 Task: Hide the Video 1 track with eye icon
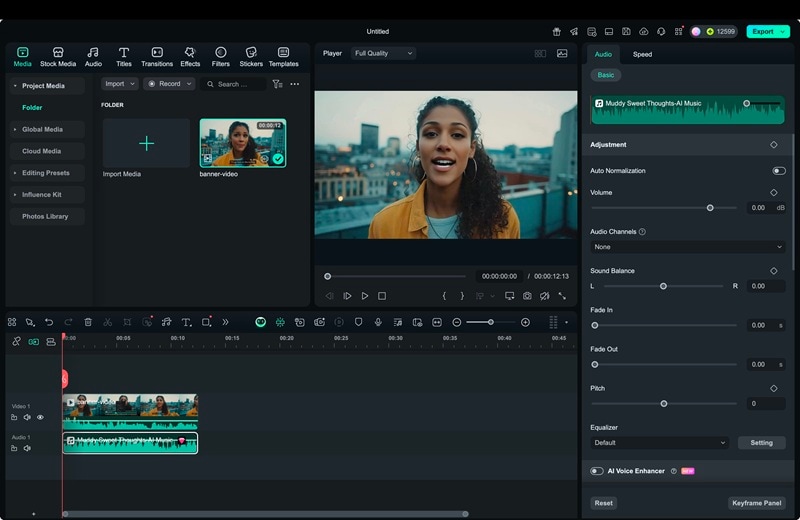click(40, 417)
